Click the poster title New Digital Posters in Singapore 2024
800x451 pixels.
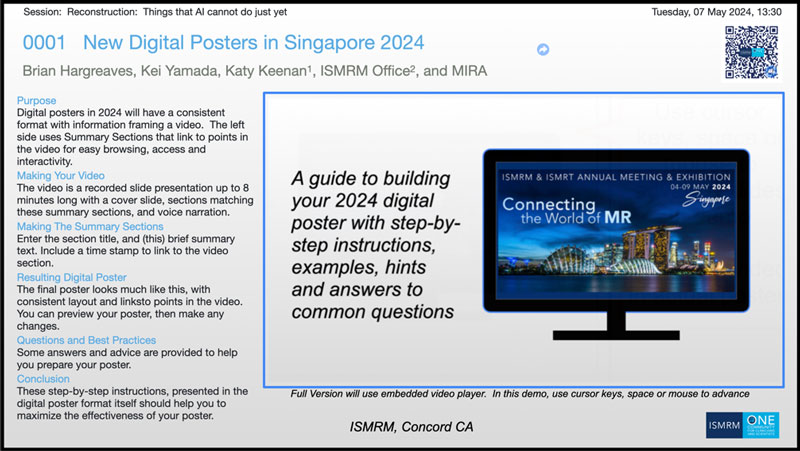coord(253,43)
